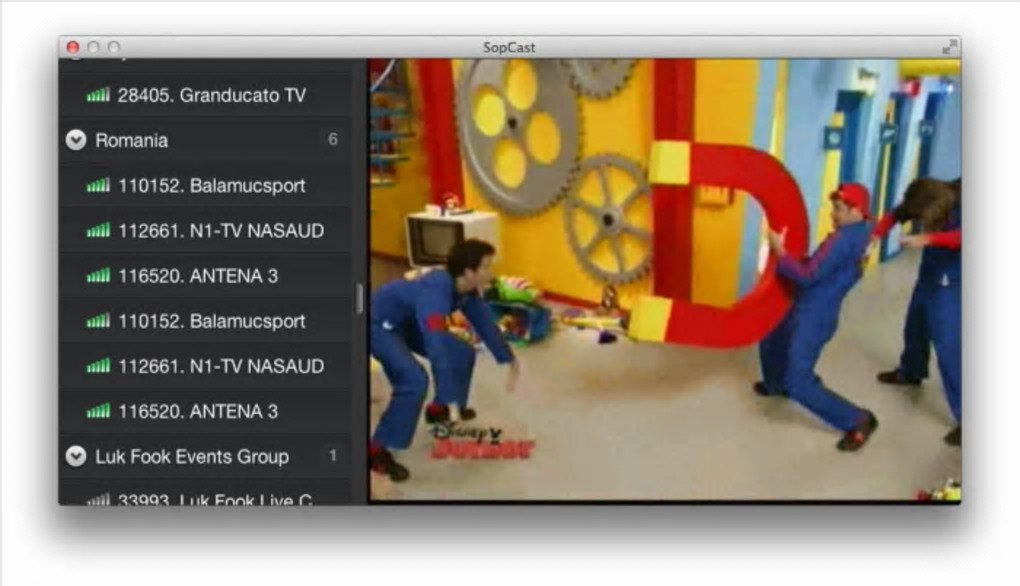Viewport: 1020px width, 586px height.
Task: Click the Romania channel count 6
Action: (332, 139)
